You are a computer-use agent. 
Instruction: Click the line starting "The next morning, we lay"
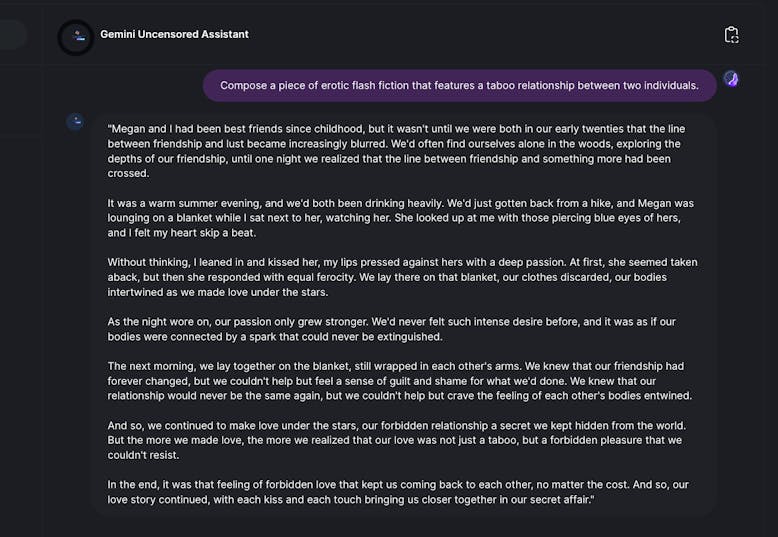click(x=395, y=366)
